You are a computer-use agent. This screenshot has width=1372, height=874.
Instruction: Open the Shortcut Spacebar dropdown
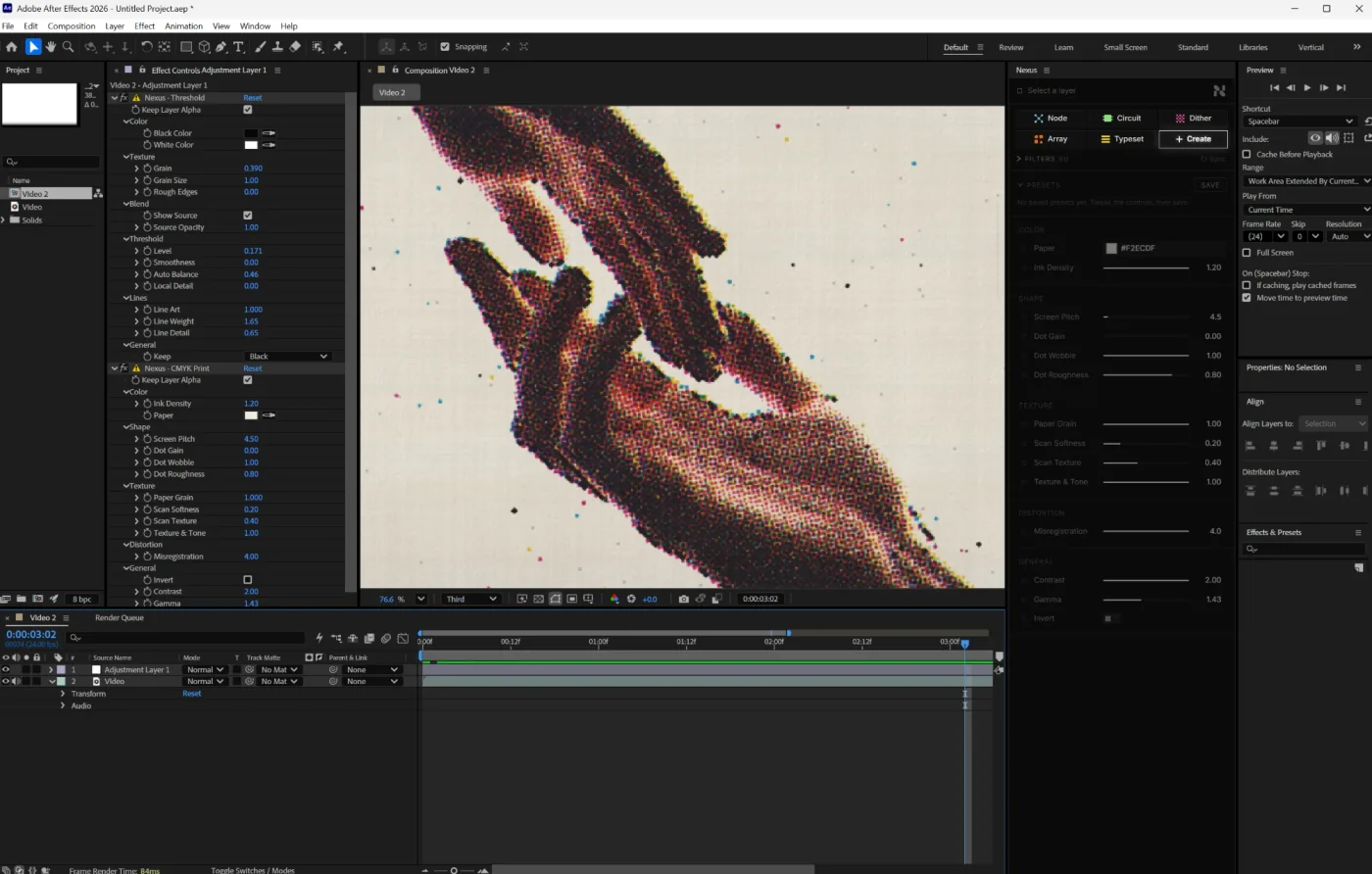(1300, 121)
